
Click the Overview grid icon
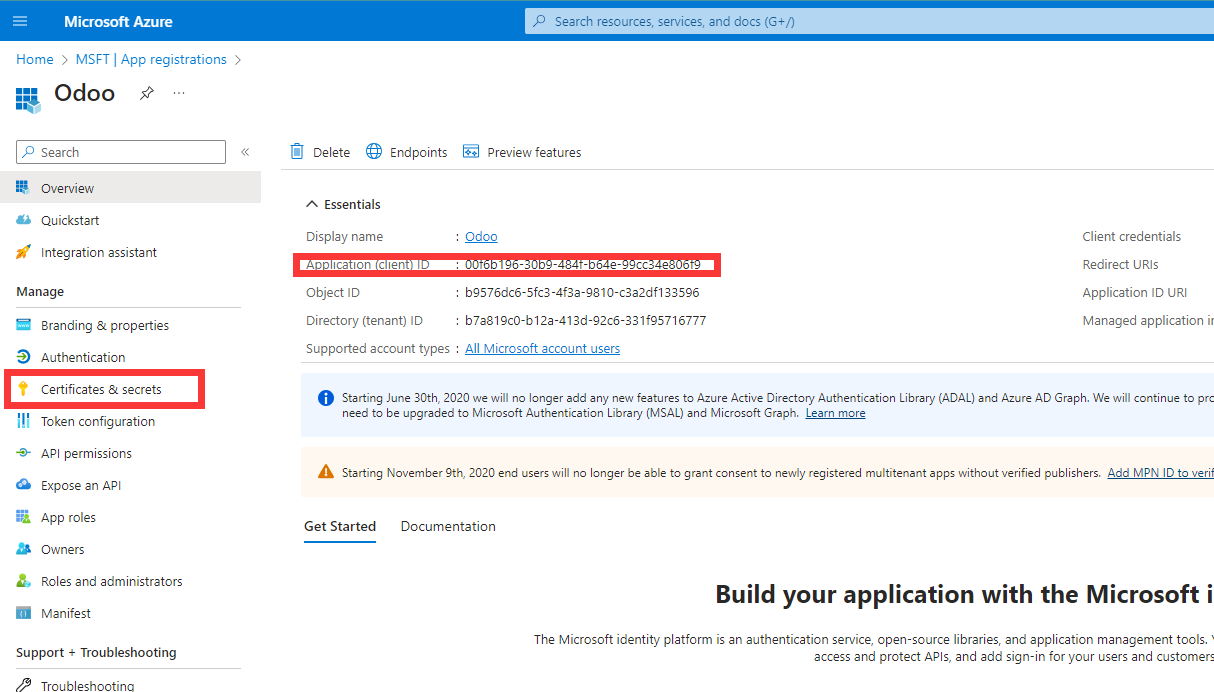click(x=23, y=188)
